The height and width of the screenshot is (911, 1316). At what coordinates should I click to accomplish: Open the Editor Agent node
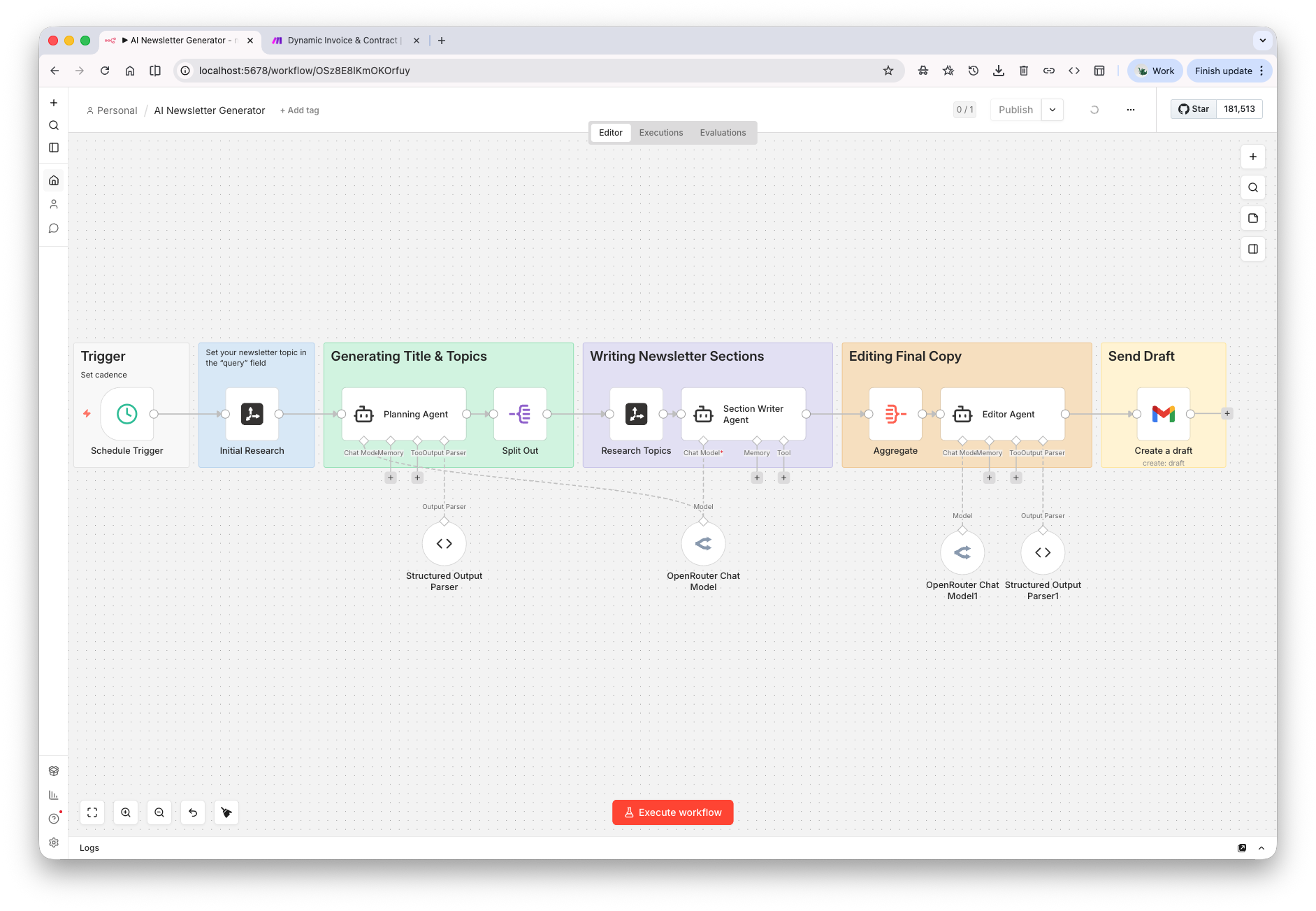(1002, 414)
